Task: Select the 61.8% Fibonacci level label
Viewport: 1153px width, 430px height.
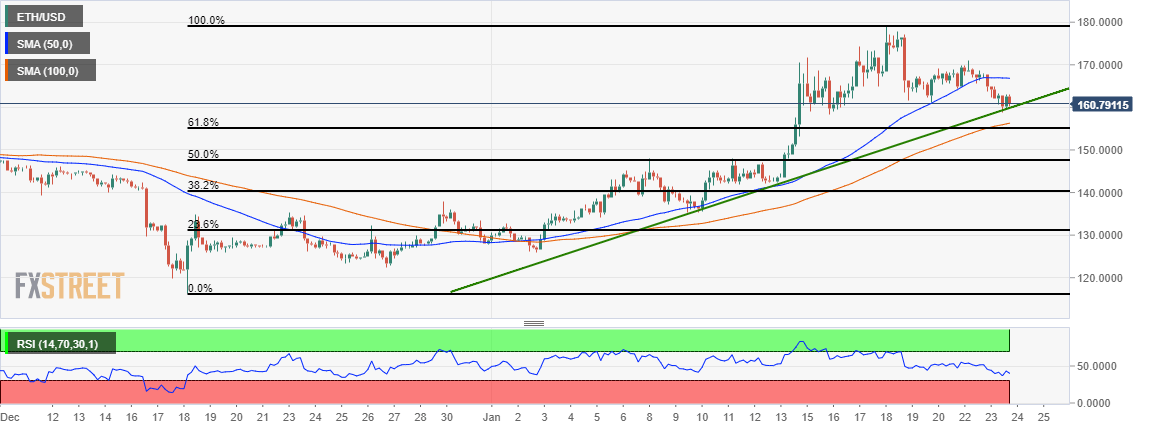Action: pyautogui.click(x=204, y=123)
